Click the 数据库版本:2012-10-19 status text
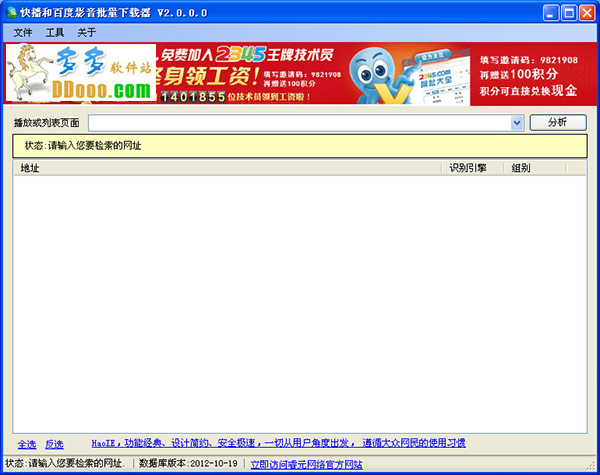Screen dimensions: 600x475 (188, 464)
